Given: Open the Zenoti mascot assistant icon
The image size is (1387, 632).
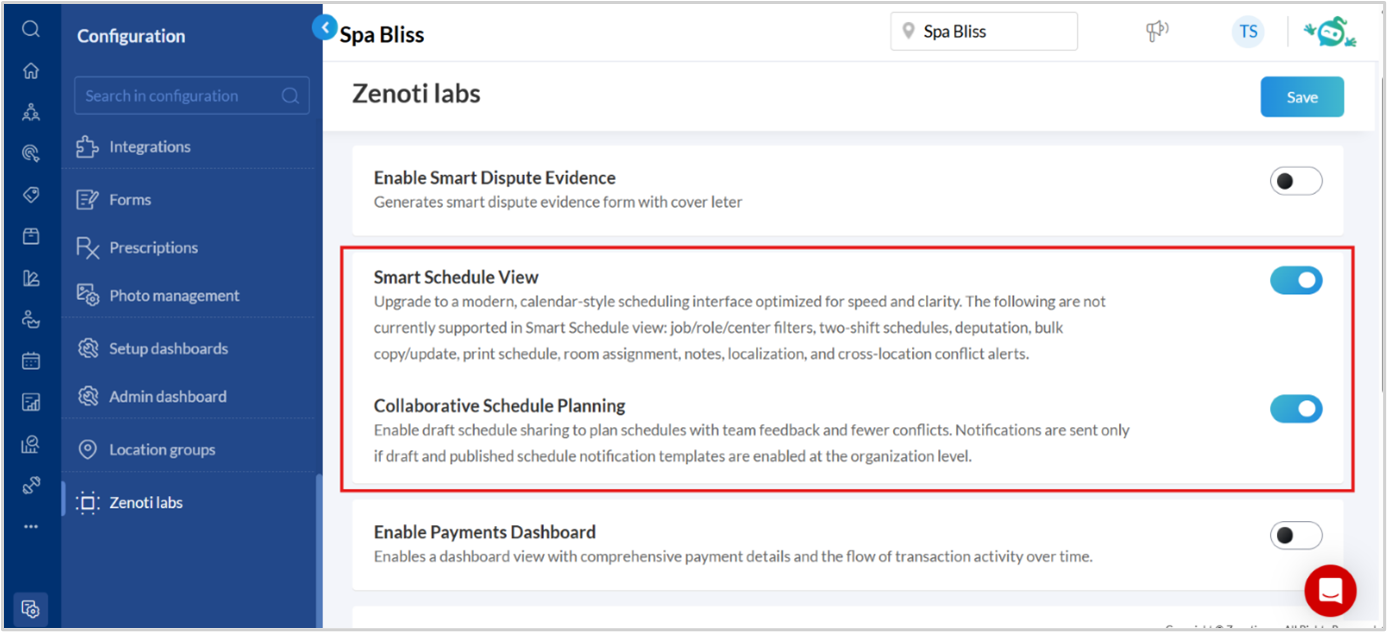Looking at the screenshot, I should tap(1331, 32).
